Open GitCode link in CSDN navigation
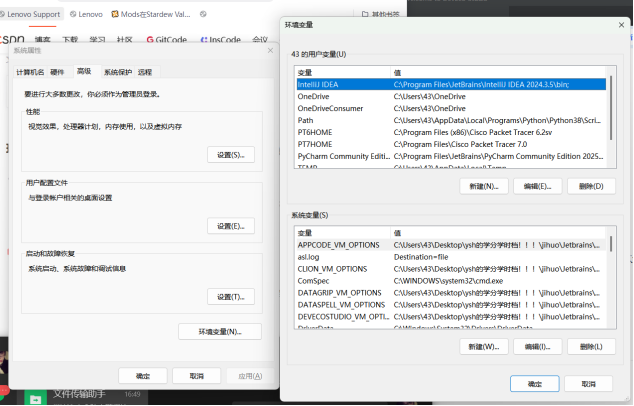 coord(167,40)
